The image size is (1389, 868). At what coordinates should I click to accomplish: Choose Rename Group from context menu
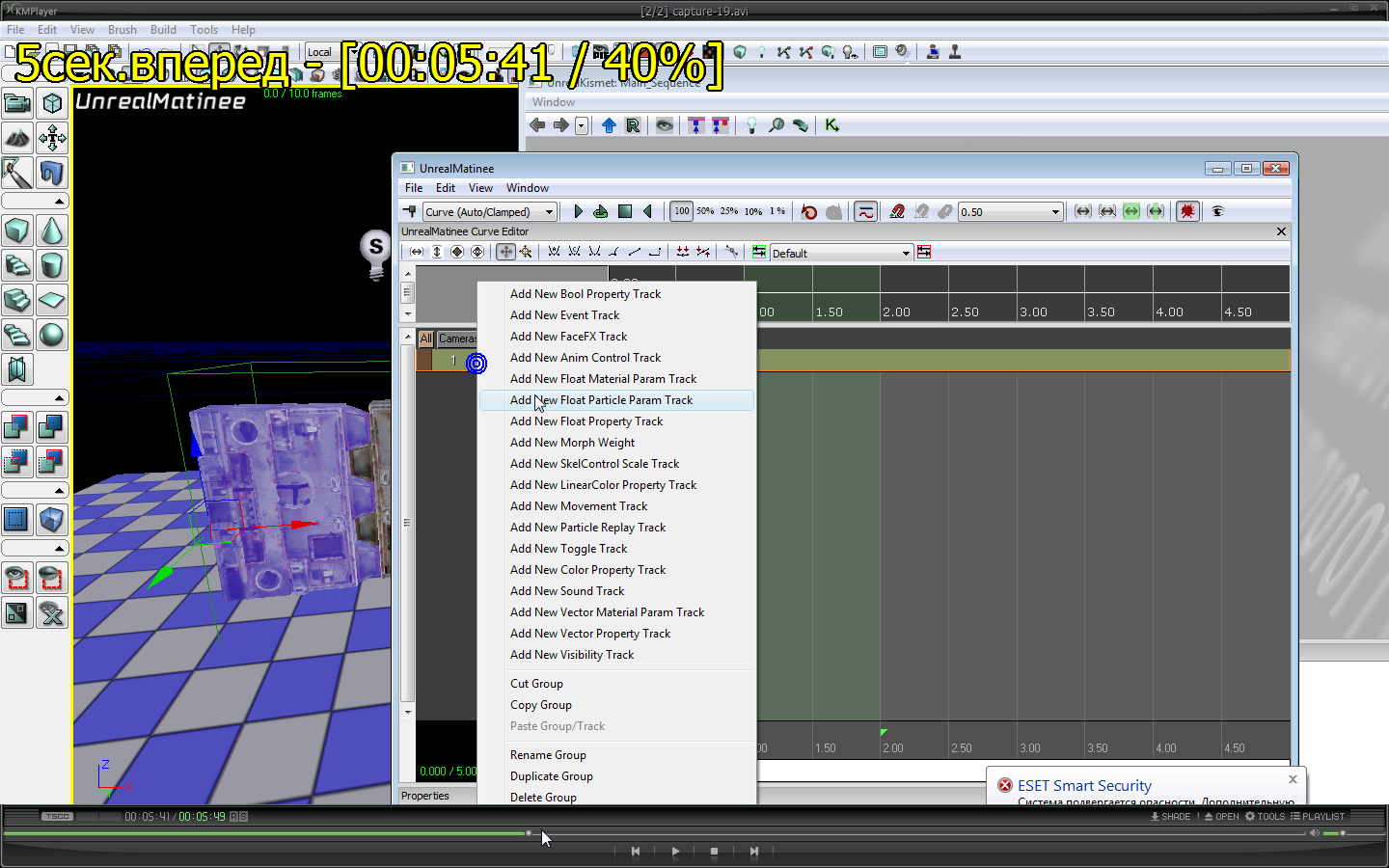coord(617,755)
